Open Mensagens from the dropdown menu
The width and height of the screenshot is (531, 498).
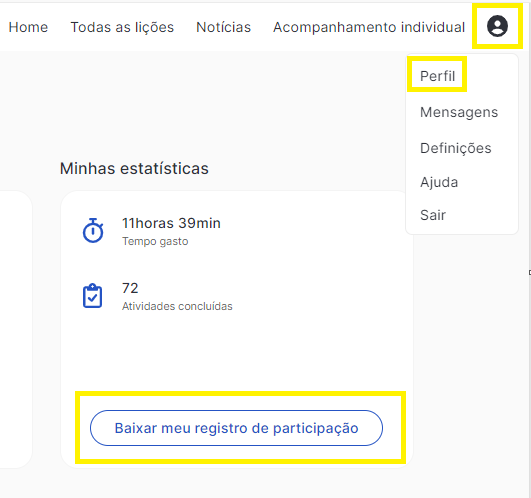point(459,112)
